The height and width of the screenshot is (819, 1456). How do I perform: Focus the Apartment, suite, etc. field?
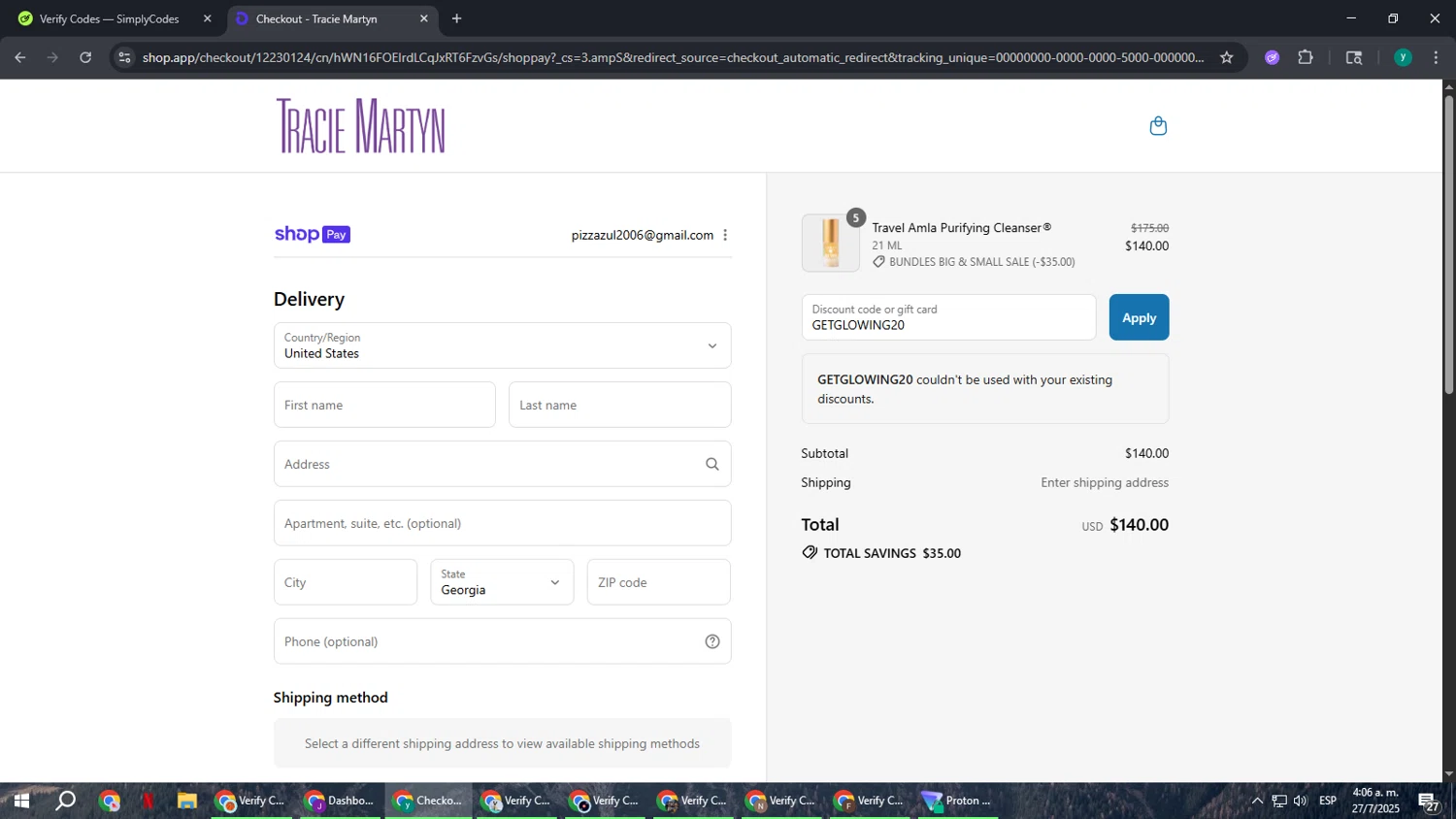pyautogui.click(x=502, y=523)
